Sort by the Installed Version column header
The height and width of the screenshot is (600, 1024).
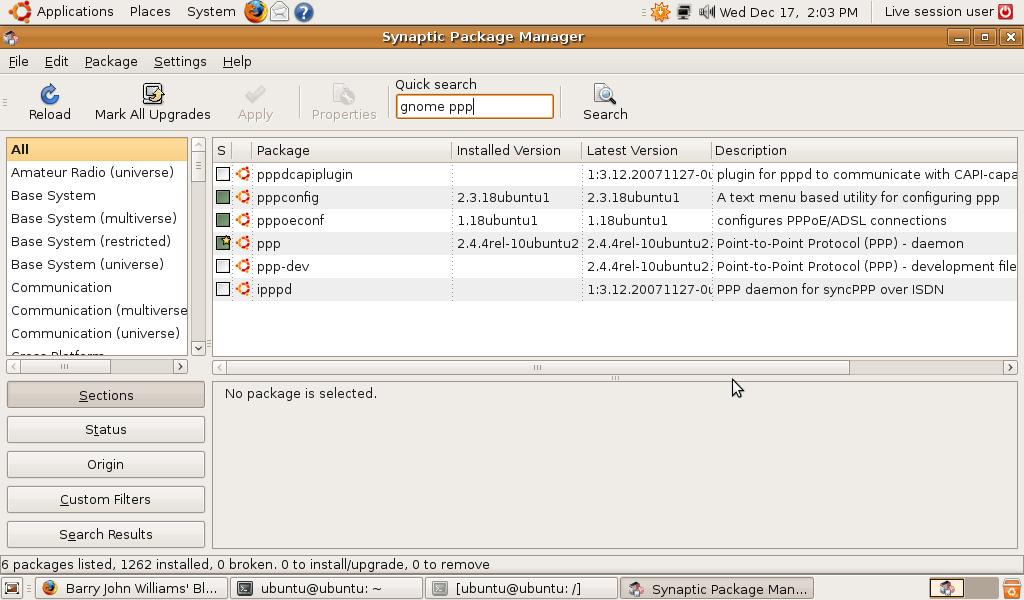[516, 151]
